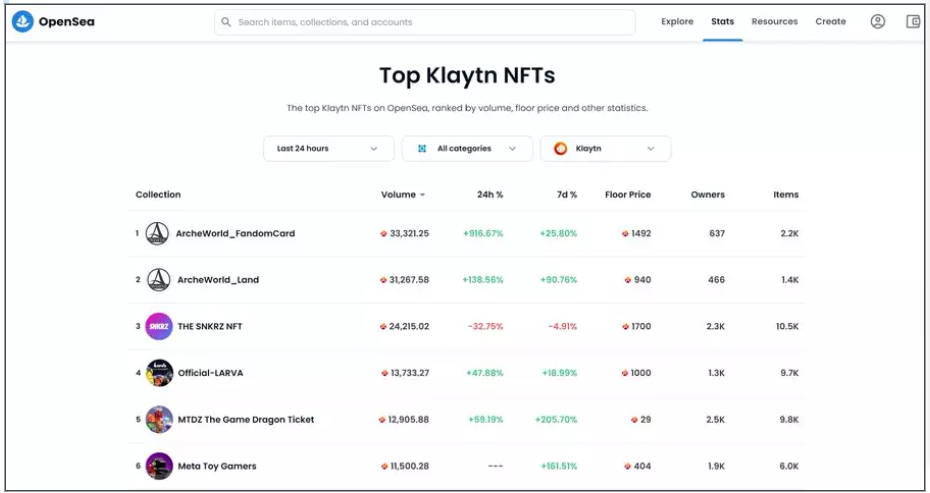The height and width of the screenshot is (493, 930).
Task: Click Meta Toy Gamers collection avatar
Action: [159, 466]
